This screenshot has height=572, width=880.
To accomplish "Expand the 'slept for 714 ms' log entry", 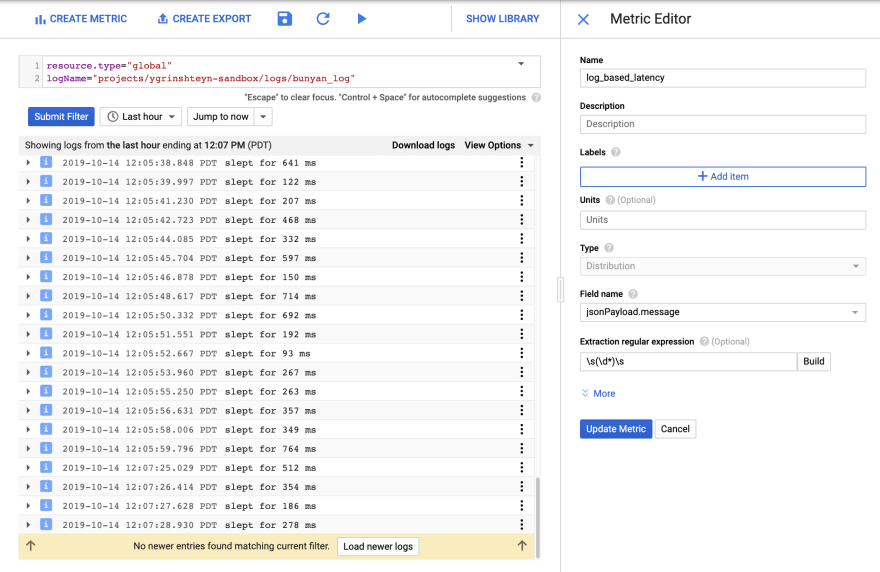I will (28, 296).
